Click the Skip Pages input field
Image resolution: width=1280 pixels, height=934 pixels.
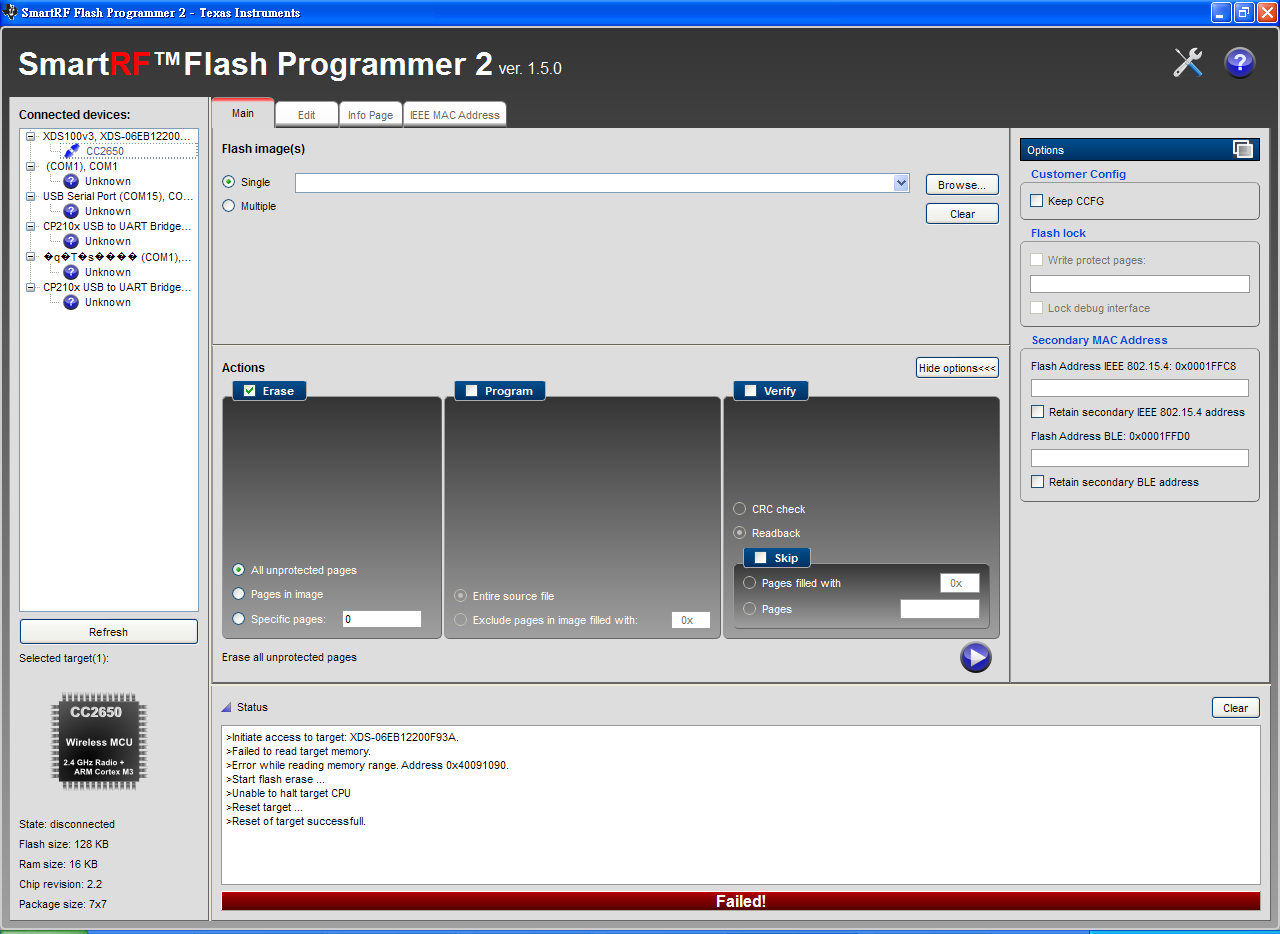click(x=940, y=609)
